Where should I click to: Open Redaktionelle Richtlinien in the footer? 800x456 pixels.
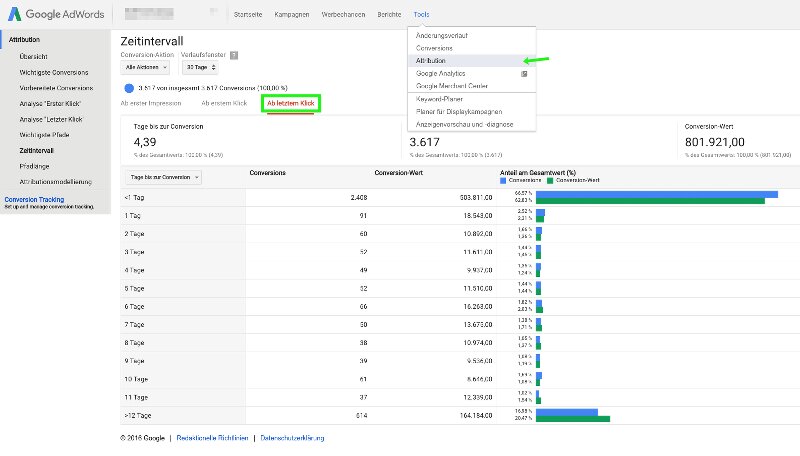point(211,438)
